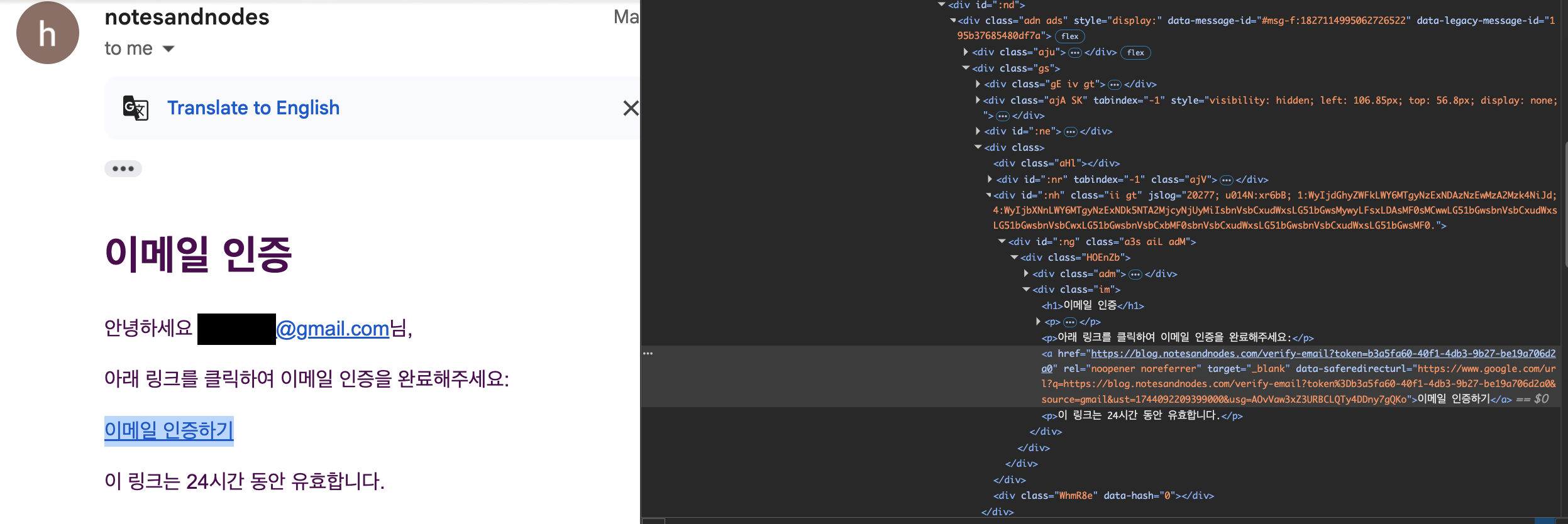Expand the div class="adm" node
This screenshot has width=1568, height=524.
point(1026,274)
